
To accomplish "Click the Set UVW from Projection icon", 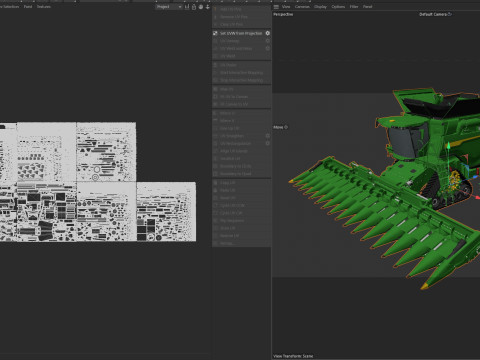I will point(215,33).
